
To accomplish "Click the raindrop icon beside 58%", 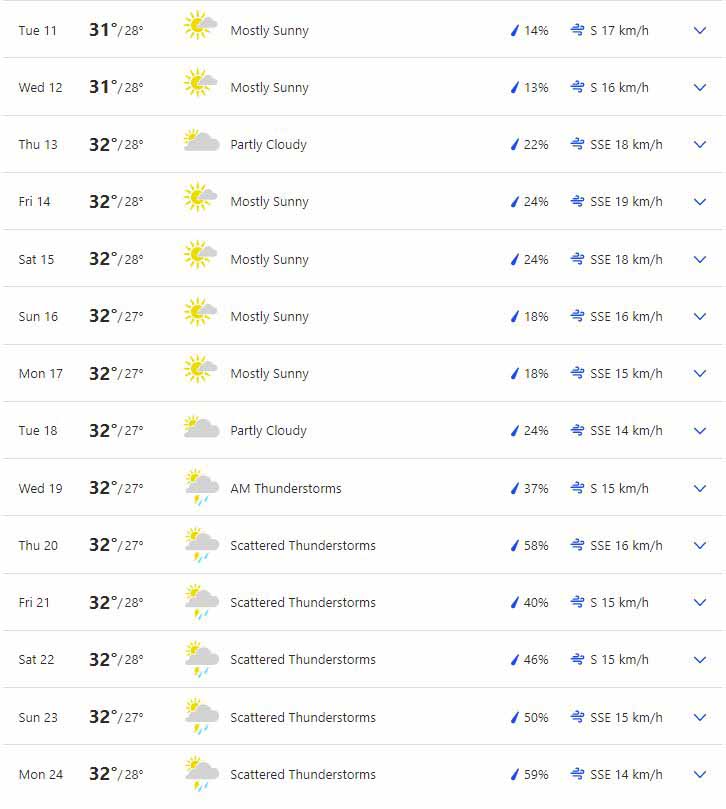I will click(514, 545).
